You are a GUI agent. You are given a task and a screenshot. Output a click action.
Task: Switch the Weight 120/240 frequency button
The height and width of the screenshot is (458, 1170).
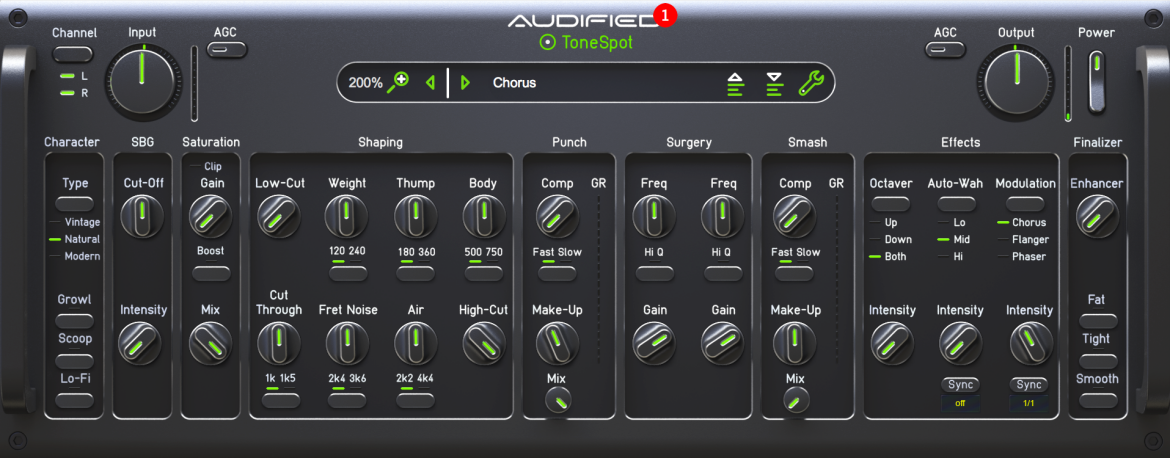click(x=348, y=273)
